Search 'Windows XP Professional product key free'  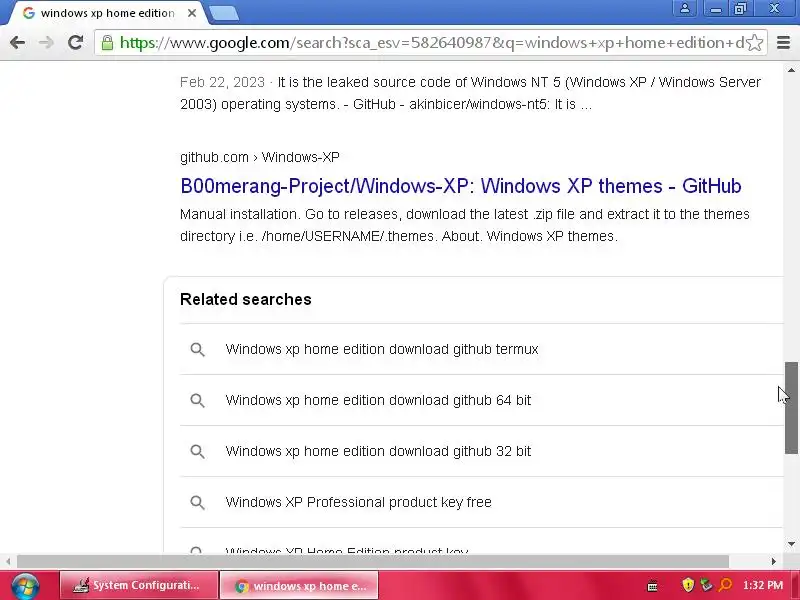[x=358, y=503]
